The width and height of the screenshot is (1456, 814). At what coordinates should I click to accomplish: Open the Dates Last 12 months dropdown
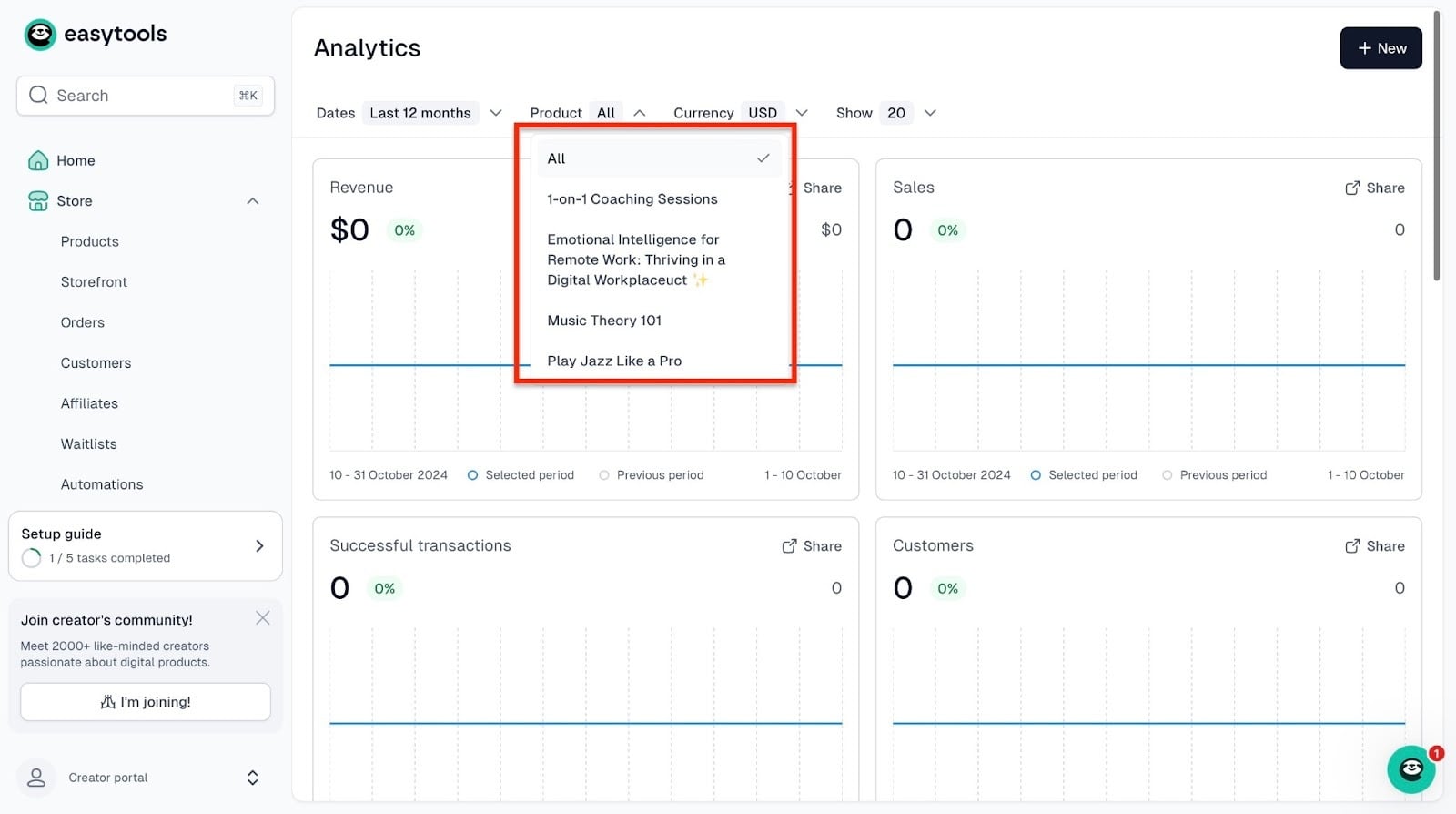(x=432, y=113)
